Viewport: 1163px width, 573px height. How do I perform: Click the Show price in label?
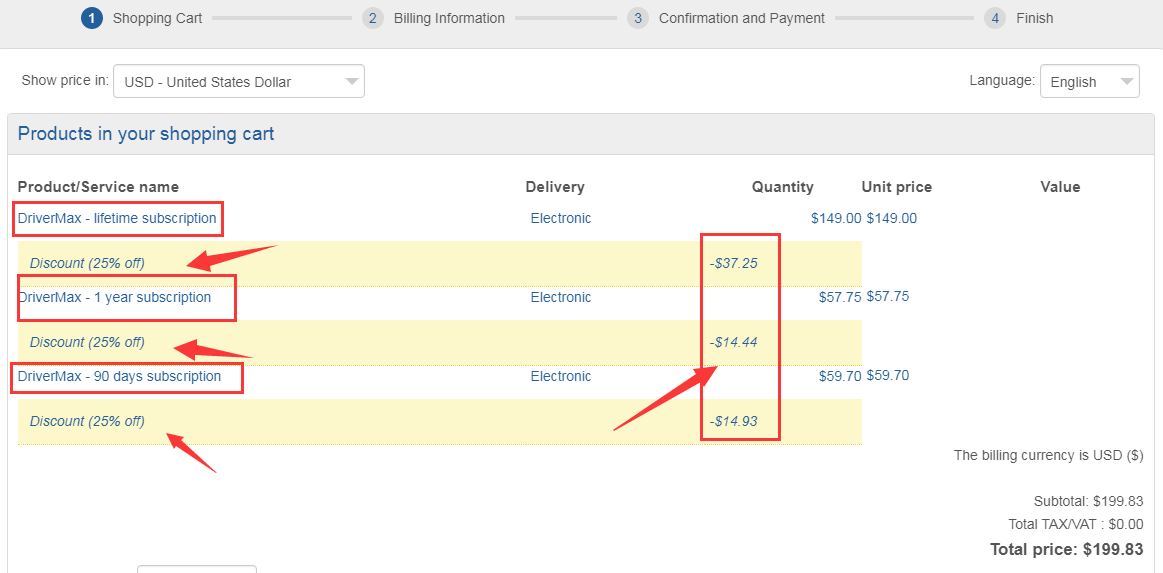(x=65, y=80)
